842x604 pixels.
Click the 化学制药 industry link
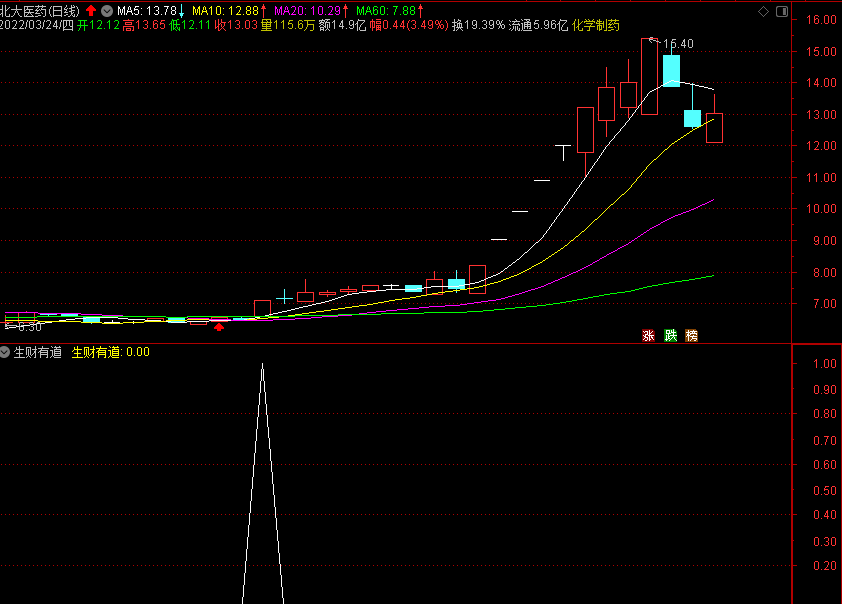tap(596, 25)
